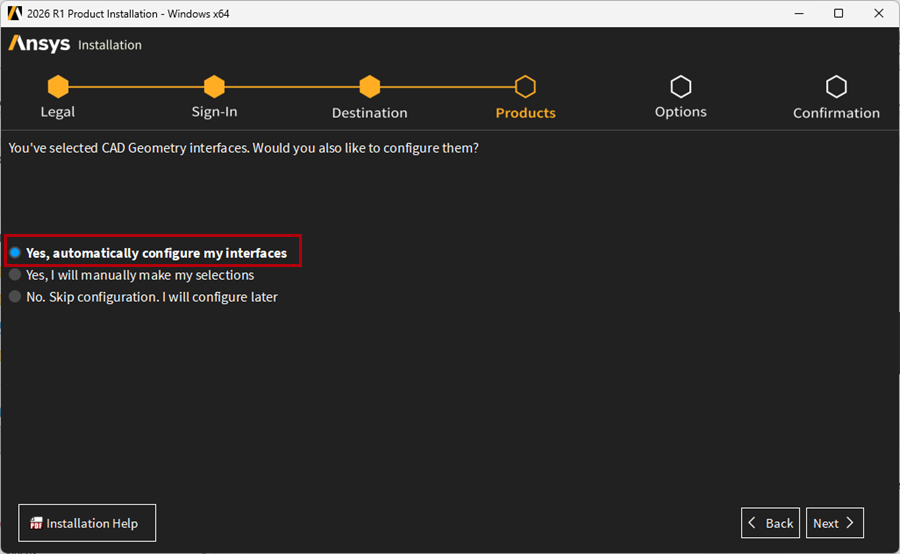Click the Options step hexagon icon
900x554 pixels.
click(x=681, y=87)
